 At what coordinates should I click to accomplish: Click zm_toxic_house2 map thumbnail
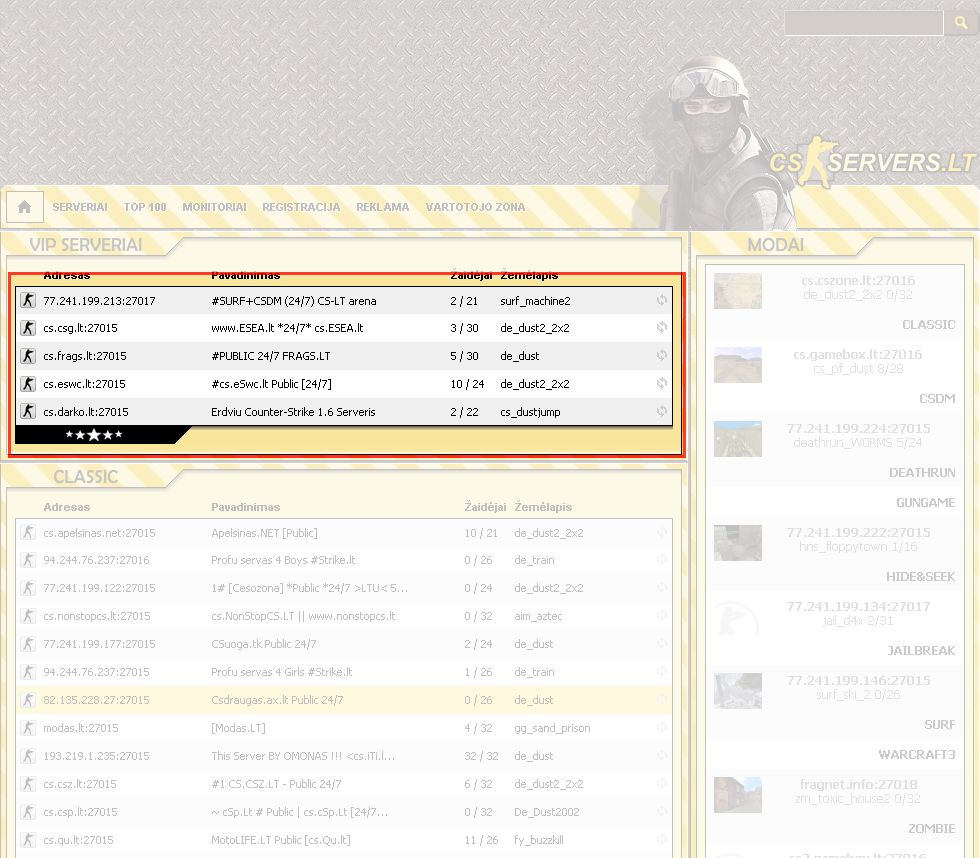[x=738, y=794]
